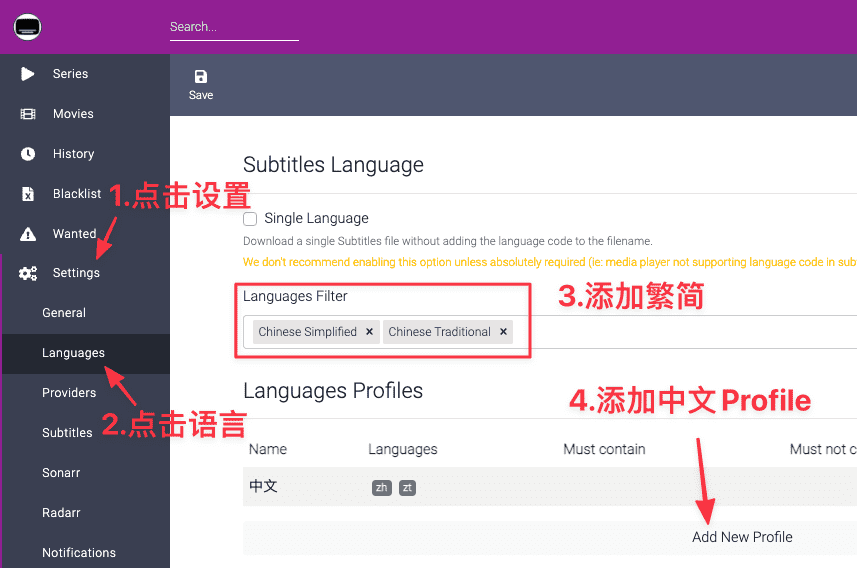The height and width of the screenshot is (568, 857).
Task: Click the Blacklist file icon
Action: pyautogui.click(x=28, y=194)
